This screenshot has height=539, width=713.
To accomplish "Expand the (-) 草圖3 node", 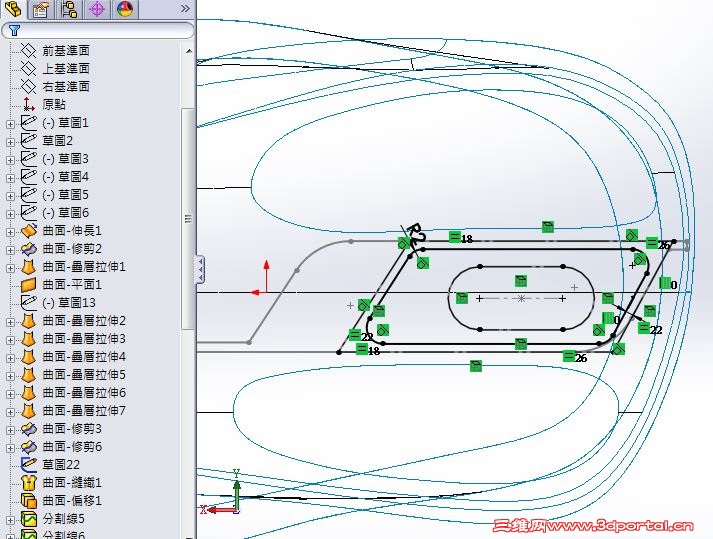I will pos(10,160).
